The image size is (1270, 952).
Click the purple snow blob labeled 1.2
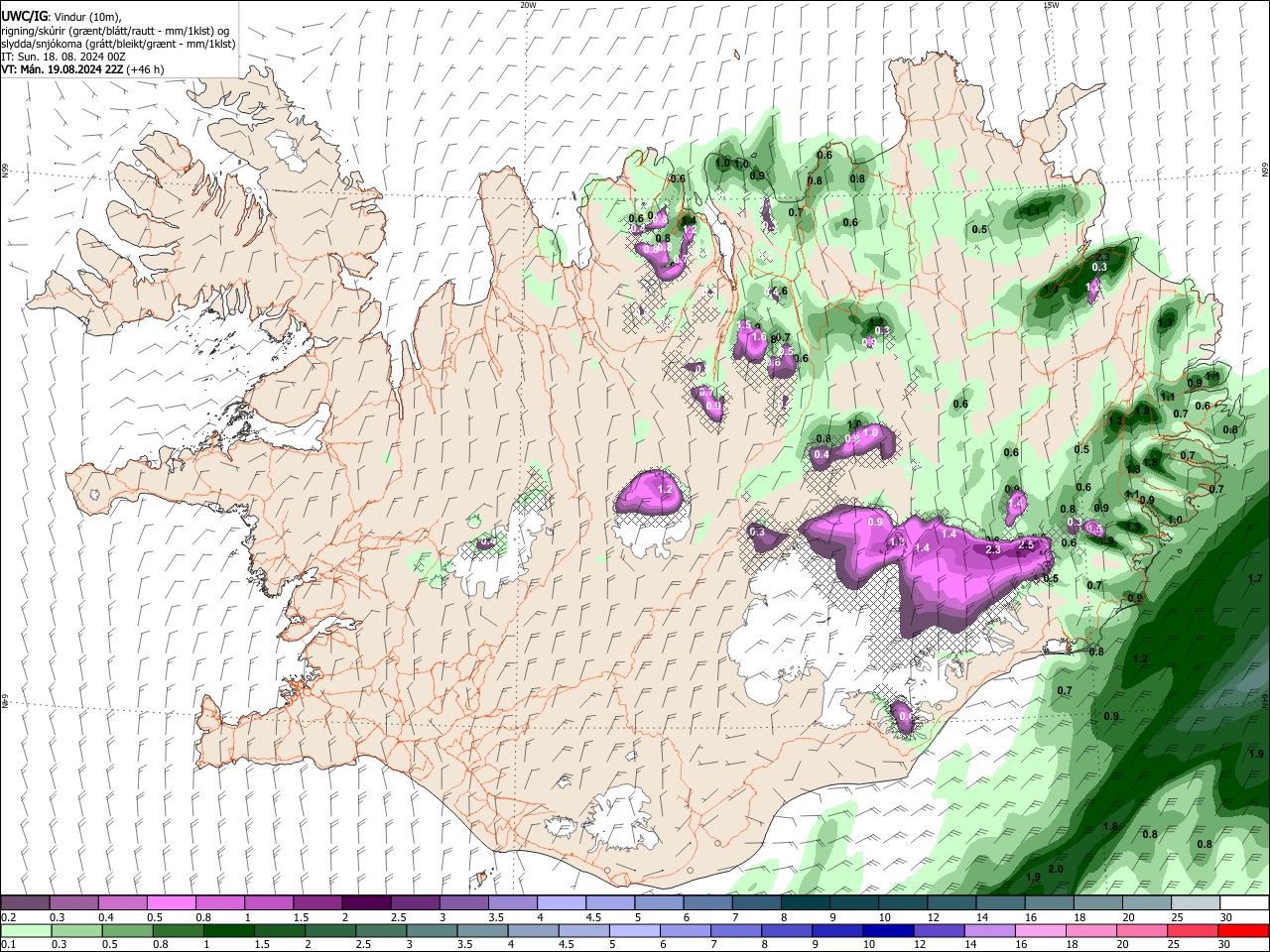tap(652, 492)
